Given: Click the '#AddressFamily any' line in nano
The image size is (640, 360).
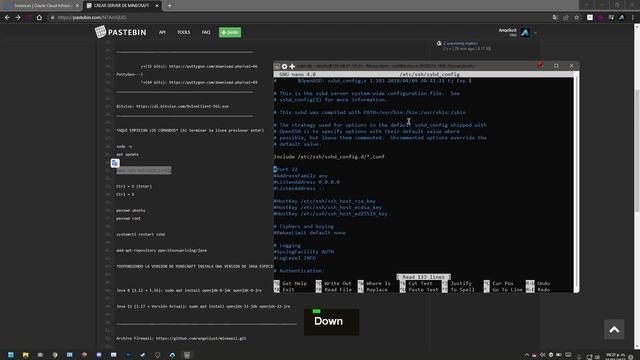Looking at the screenshot, I should tap(301, 176).
